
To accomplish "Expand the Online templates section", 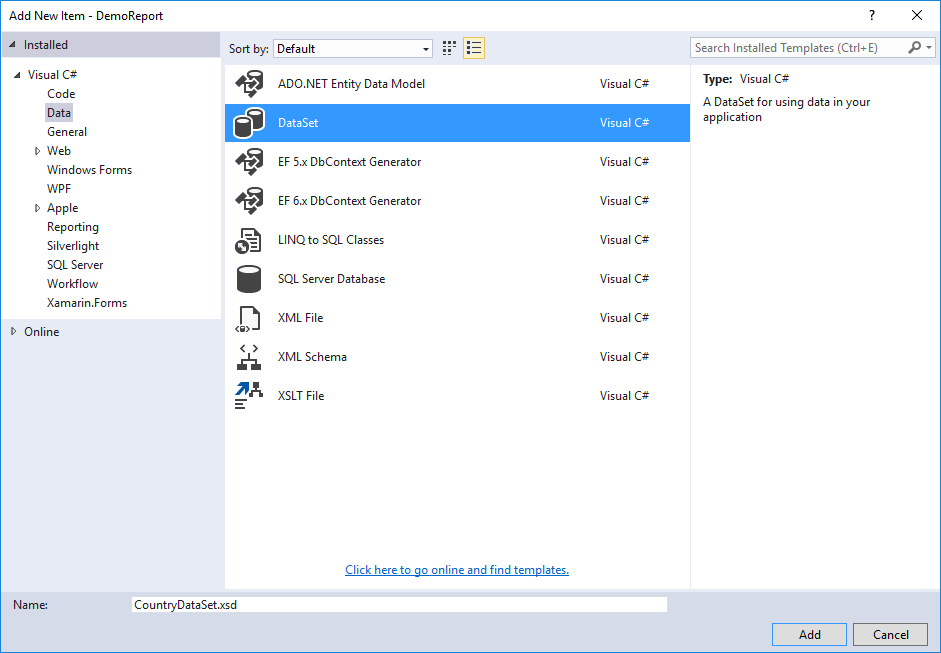I will [x=14, y=331].
